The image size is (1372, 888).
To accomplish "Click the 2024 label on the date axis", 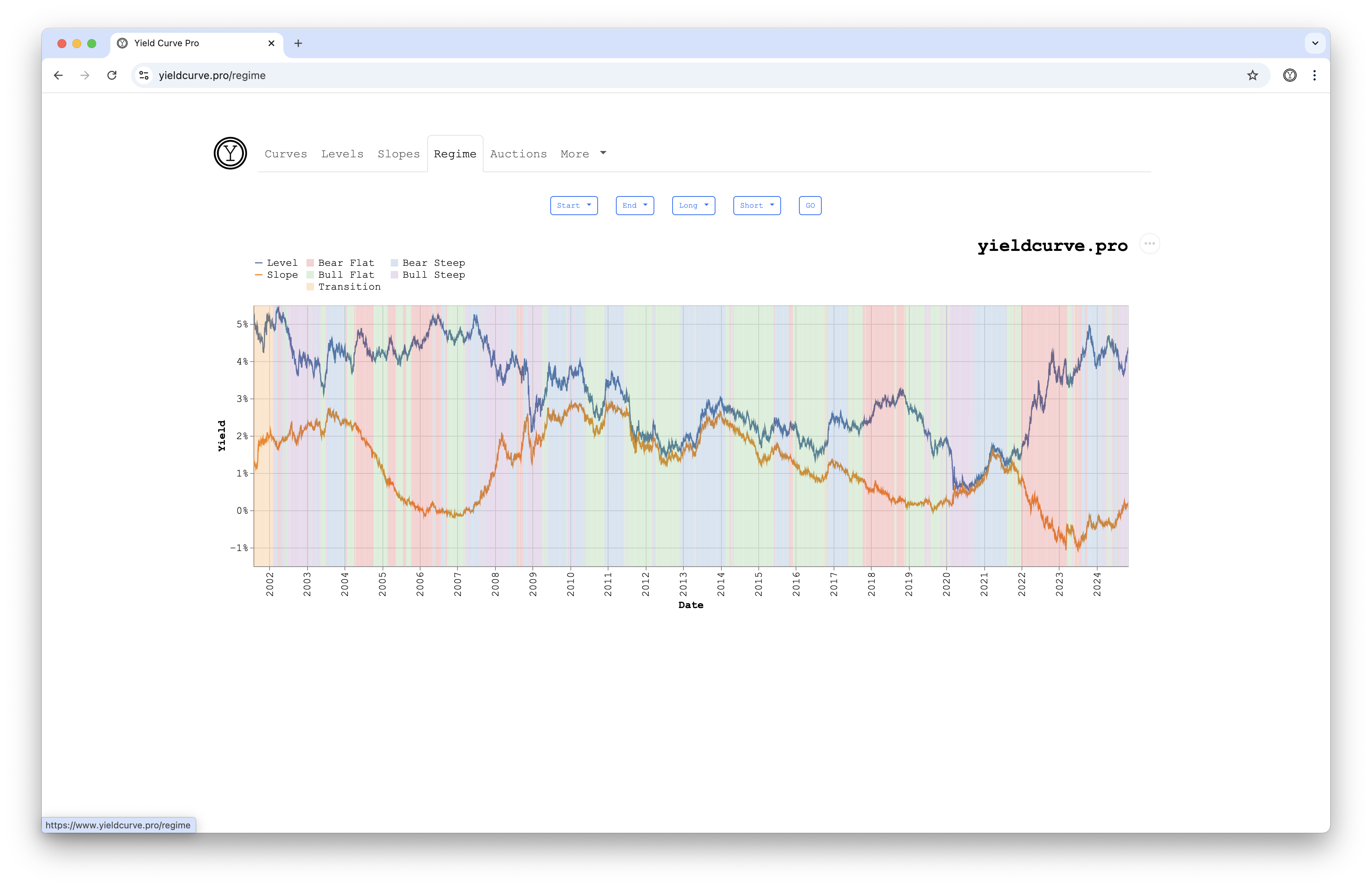I will coord(1096,584).
